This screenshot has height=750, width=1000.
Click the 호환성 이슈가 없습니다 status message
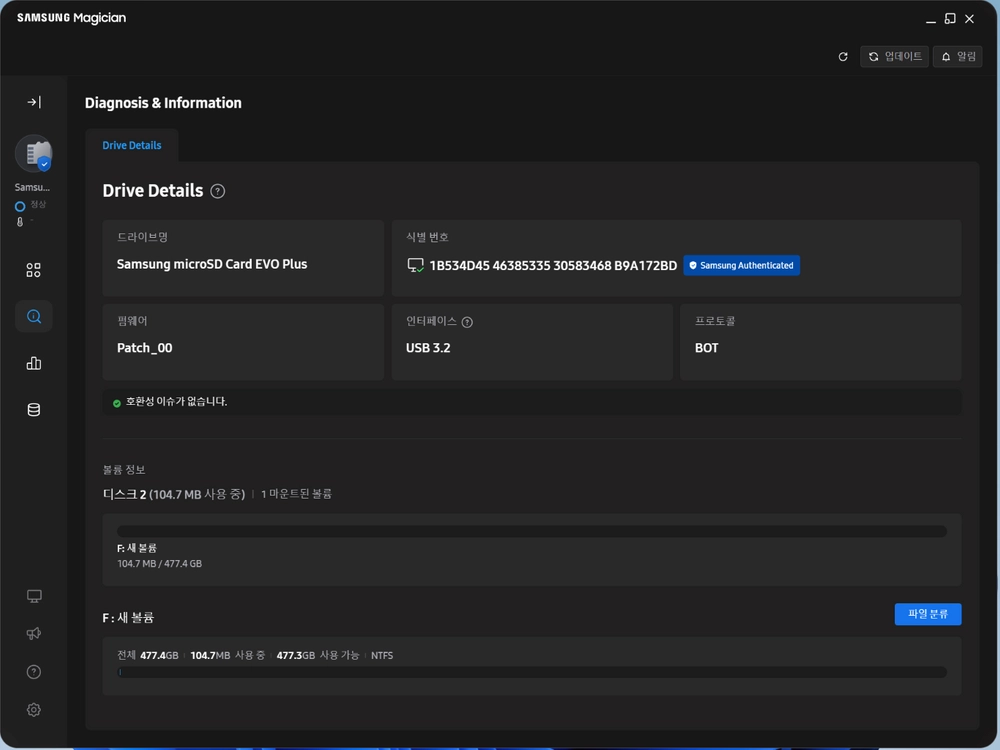tap(176, 402)
